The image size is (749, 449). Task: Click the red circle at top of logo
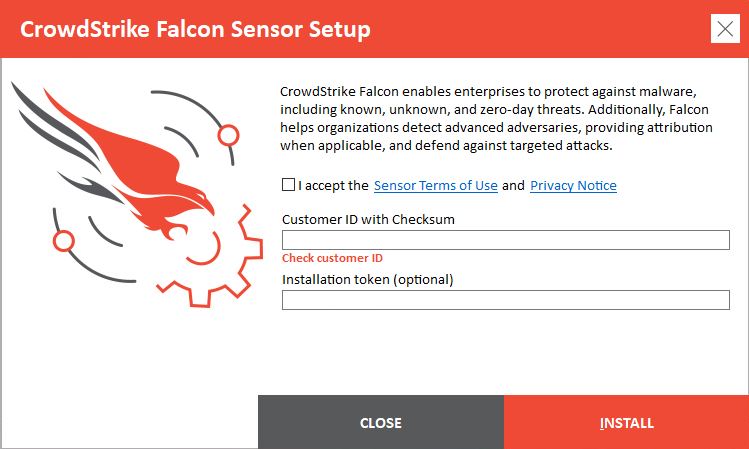pyautogui.click(x=228, y=133)
